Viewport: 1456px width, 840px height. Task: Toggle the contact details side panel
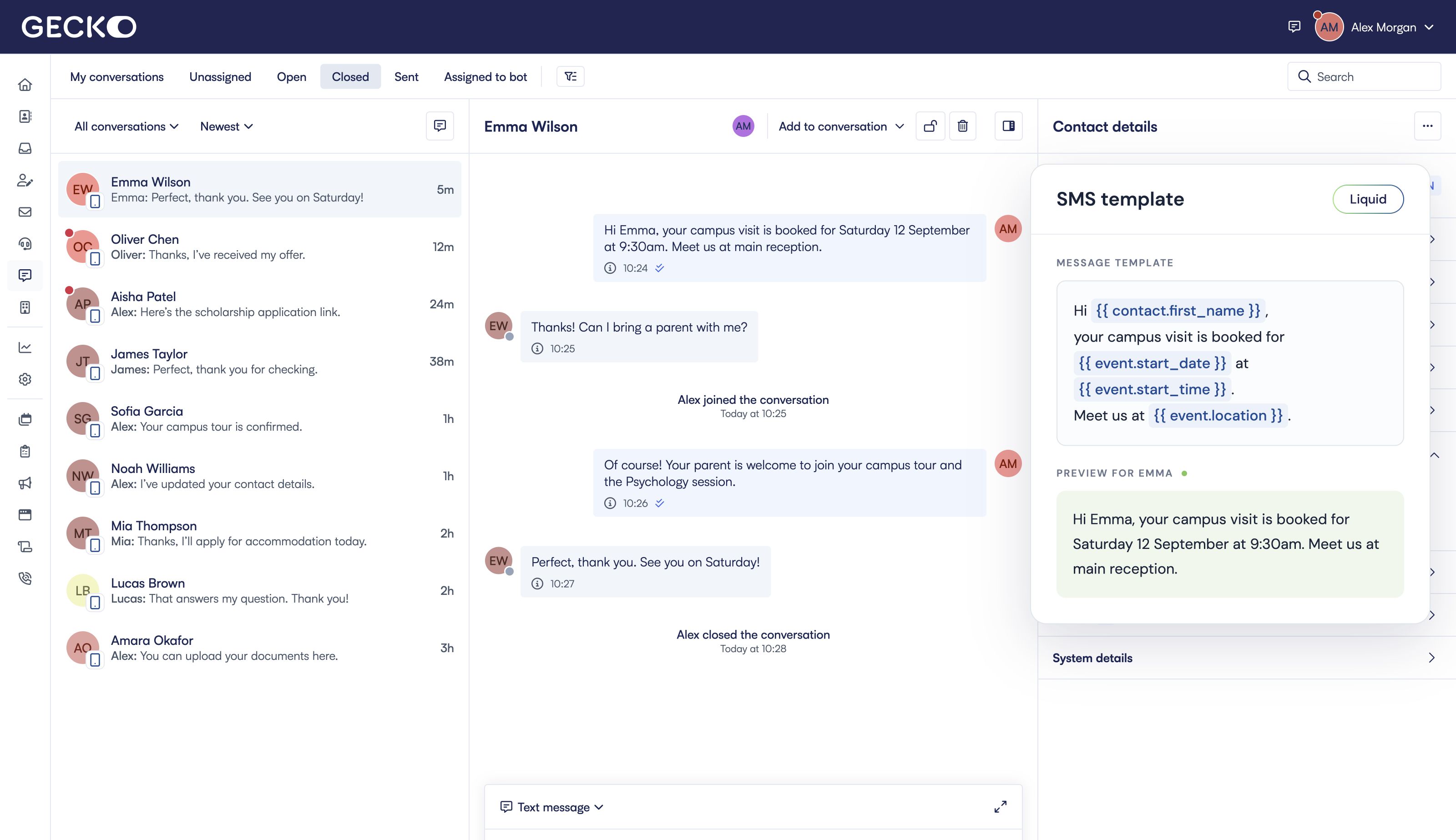(1009, 126)
